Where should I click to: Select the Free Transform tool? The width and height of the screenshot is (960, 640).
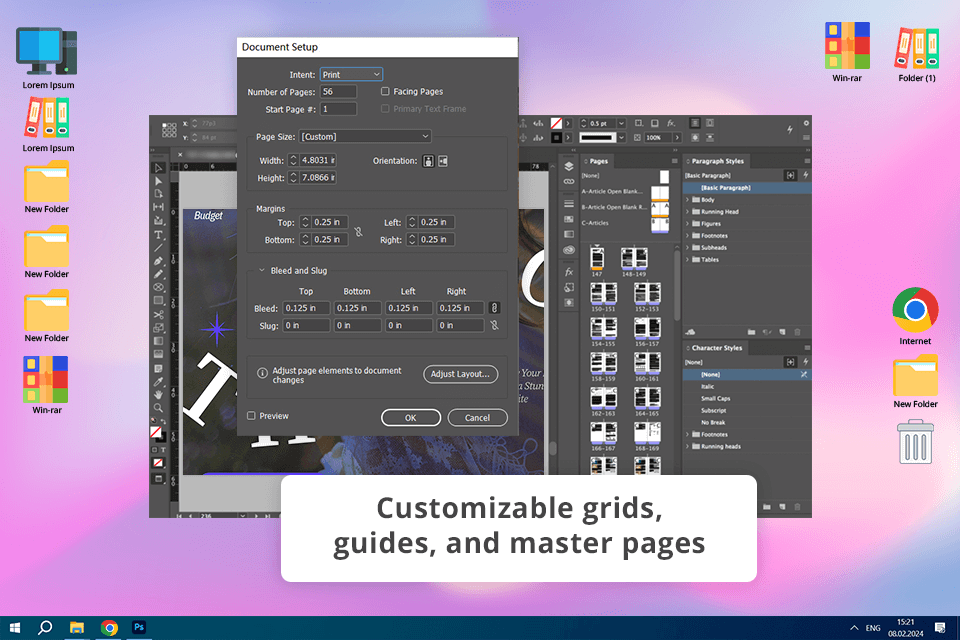tap(159, 328)
